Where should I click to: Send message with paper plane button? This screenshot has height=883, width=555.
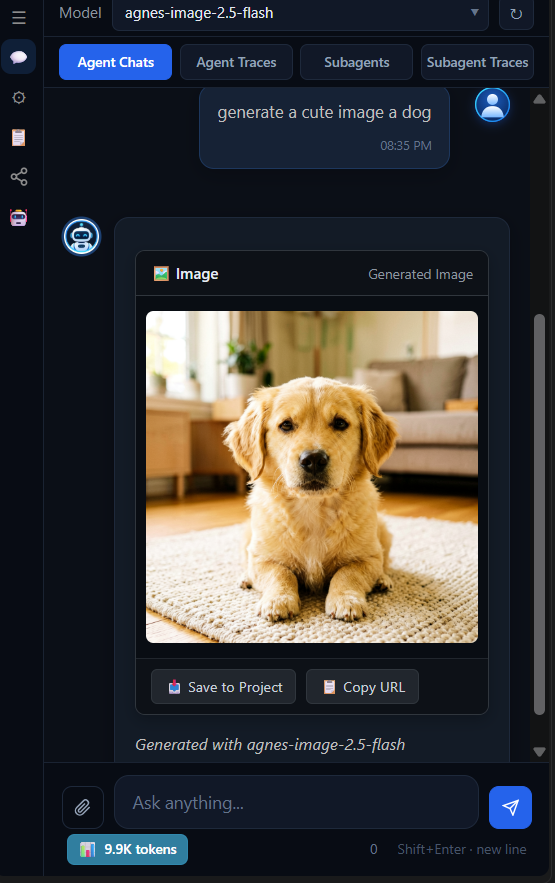pos(510,807)
